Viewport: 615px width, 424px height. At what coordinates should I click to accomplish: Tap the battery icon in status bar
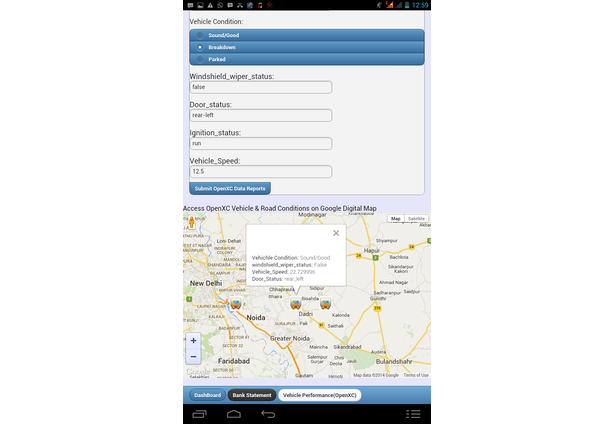(407, 5)
